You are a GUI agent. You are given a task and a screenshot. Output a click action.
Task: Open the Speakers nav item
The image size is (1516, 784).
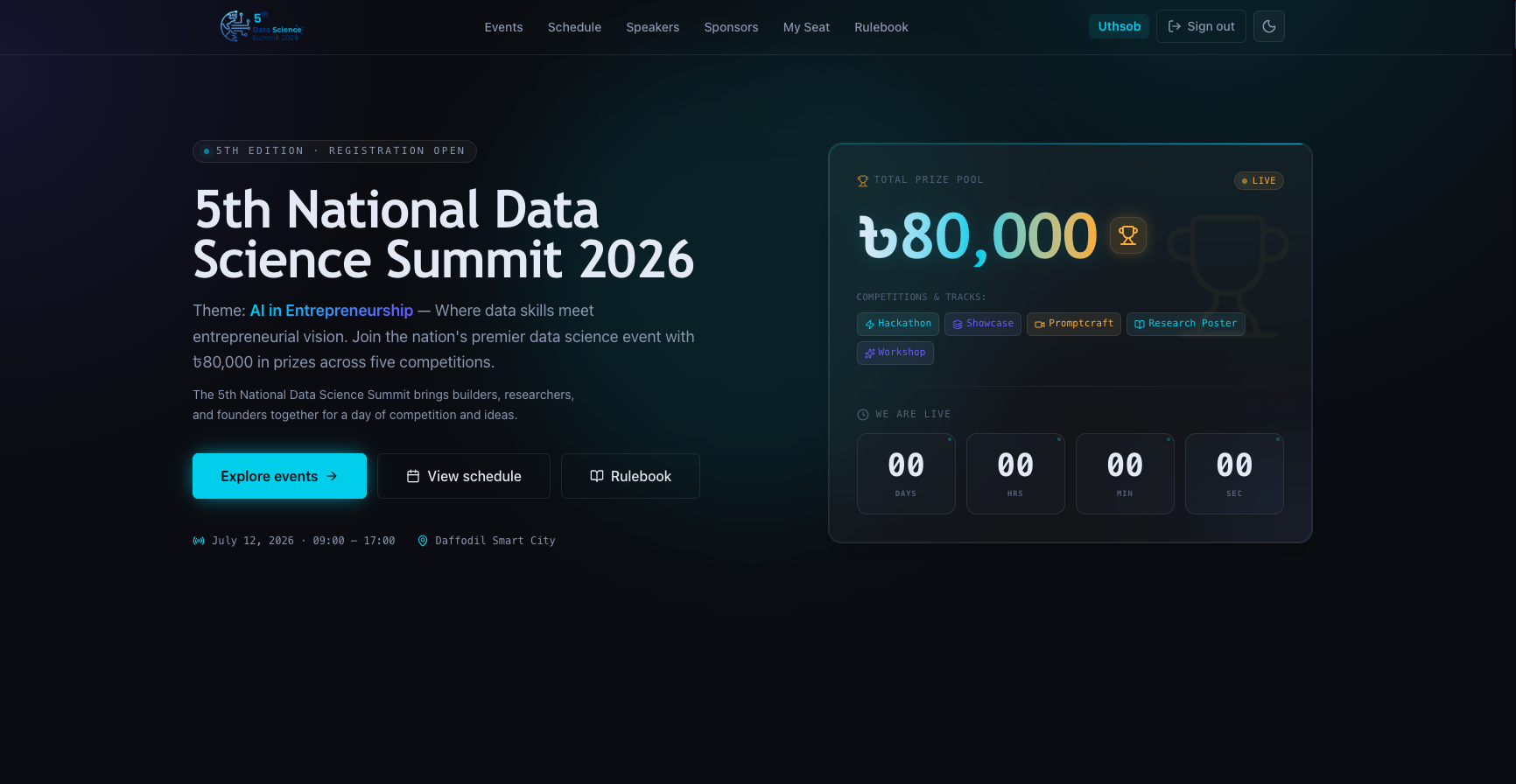tap(653, 27)
